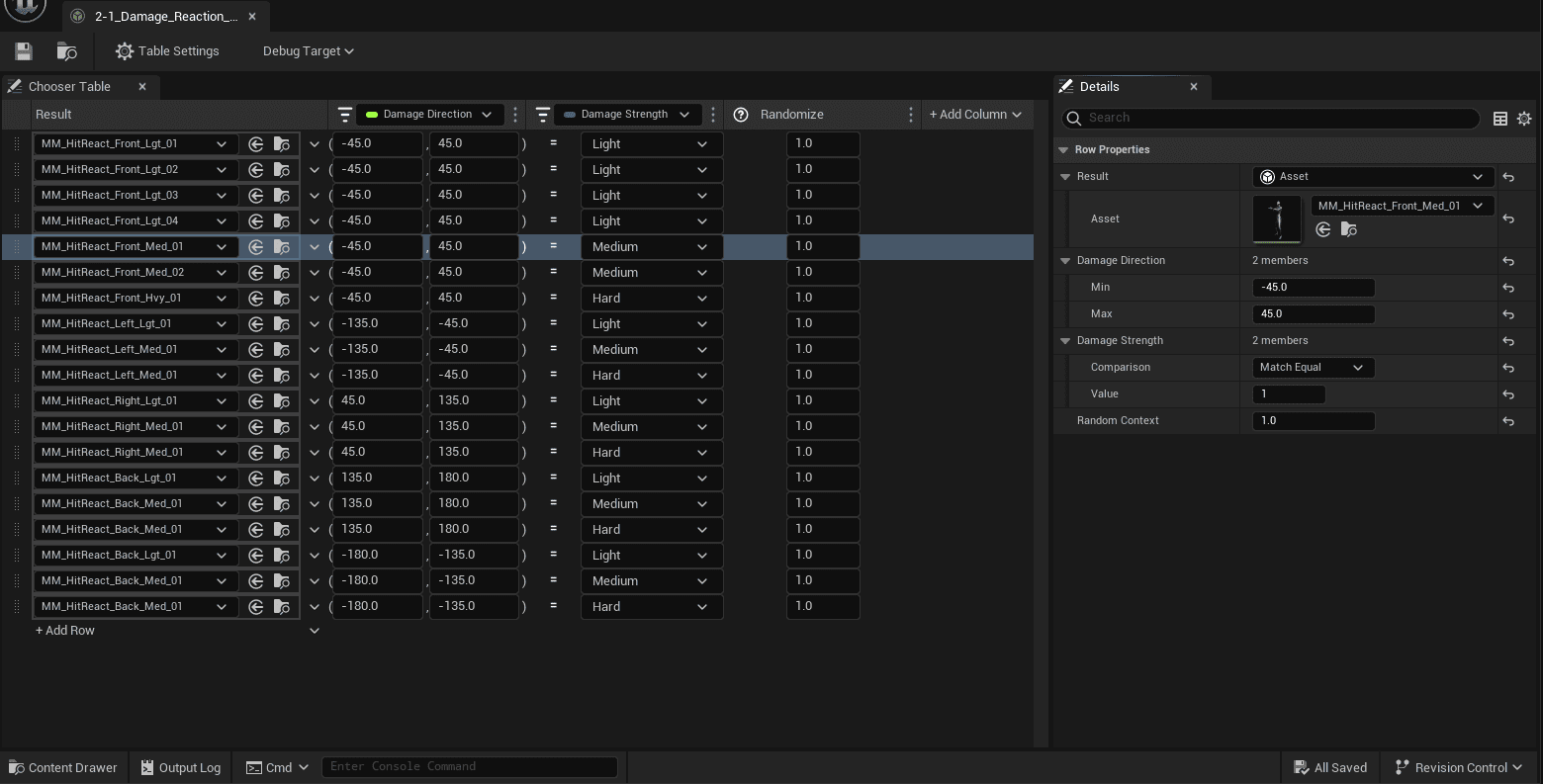Open Damage Strength column options menu
The image size is (1543, 784).
pyautogui.click(x=713, y=115)
